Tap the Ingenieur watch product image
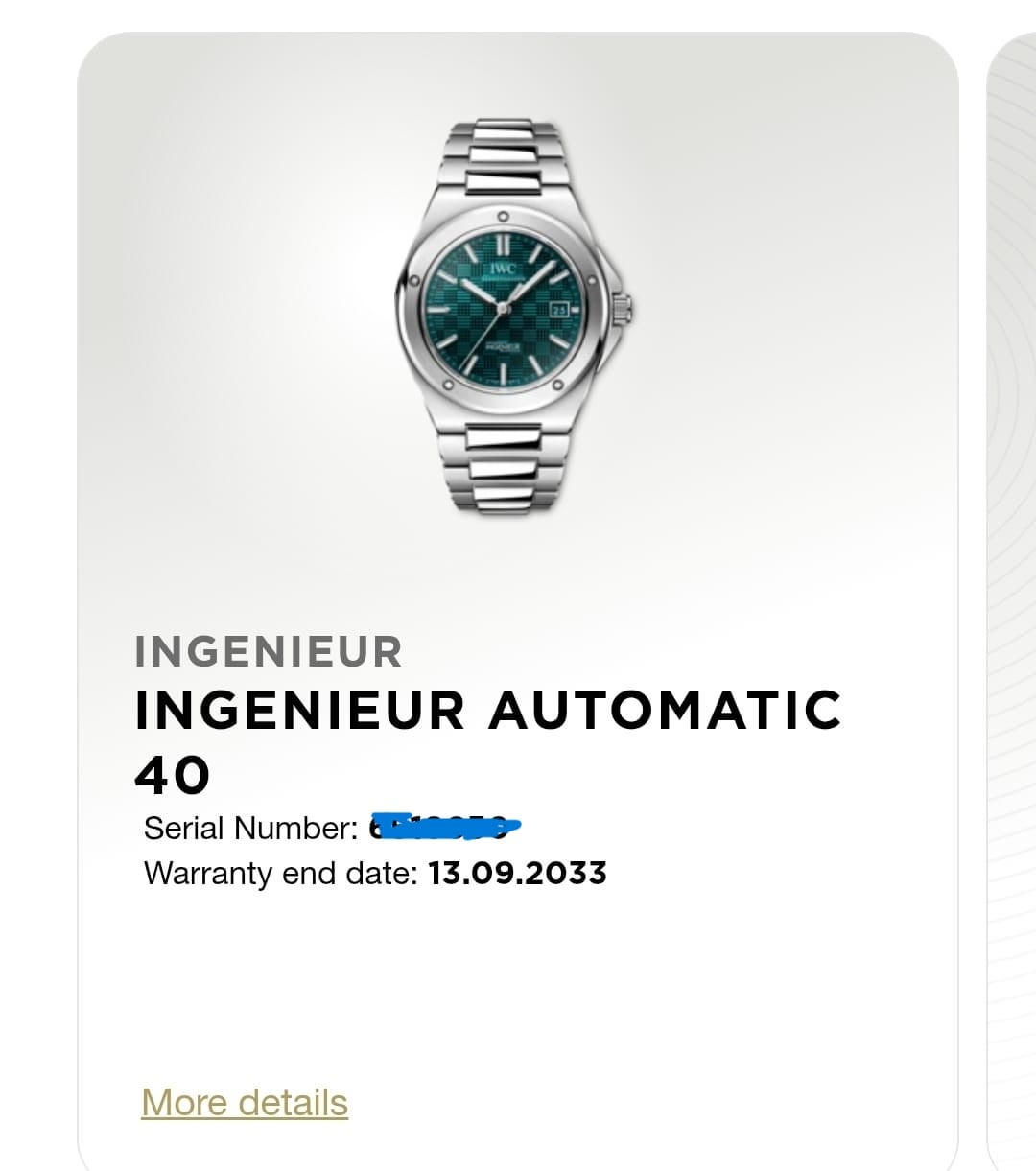1036x1171 pixels. pyautogui.click(x=514, y=316)
